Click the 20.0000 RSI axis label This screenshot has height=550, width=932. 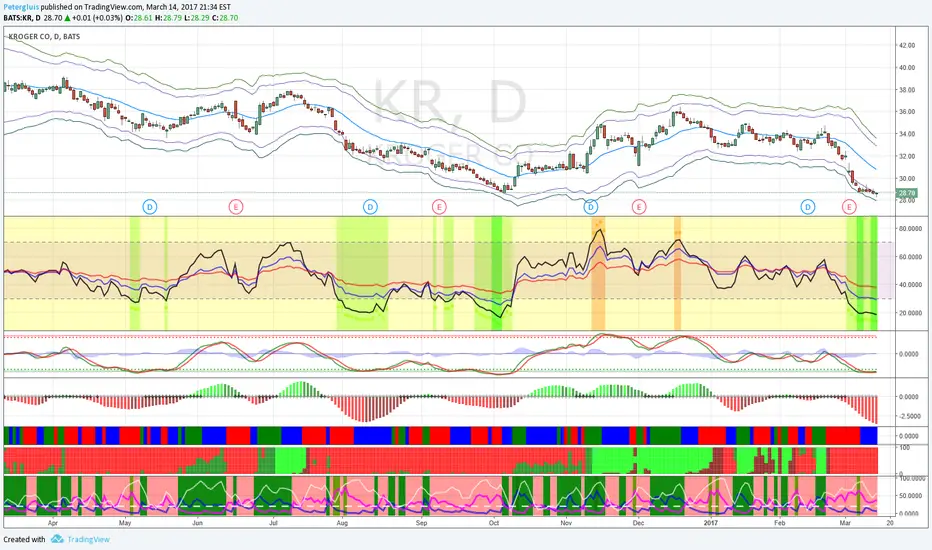pyautogui.click(x=909, y=313)
